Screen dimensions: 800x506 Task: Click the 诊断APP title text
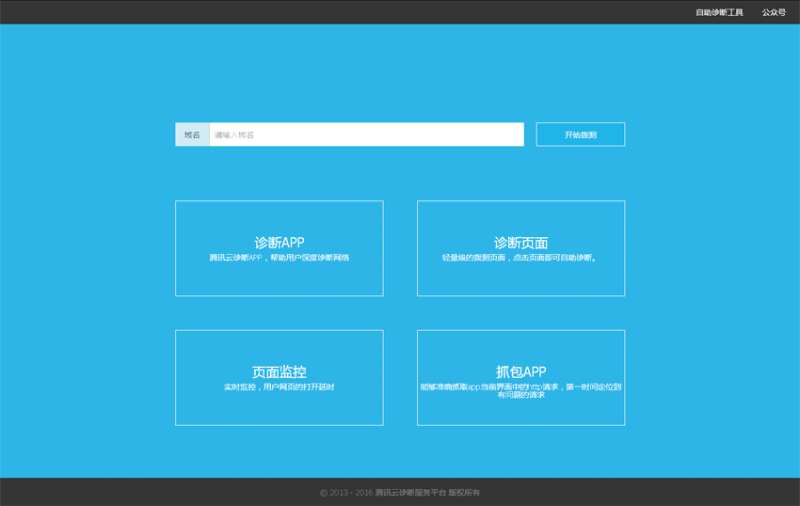[279, 242]
